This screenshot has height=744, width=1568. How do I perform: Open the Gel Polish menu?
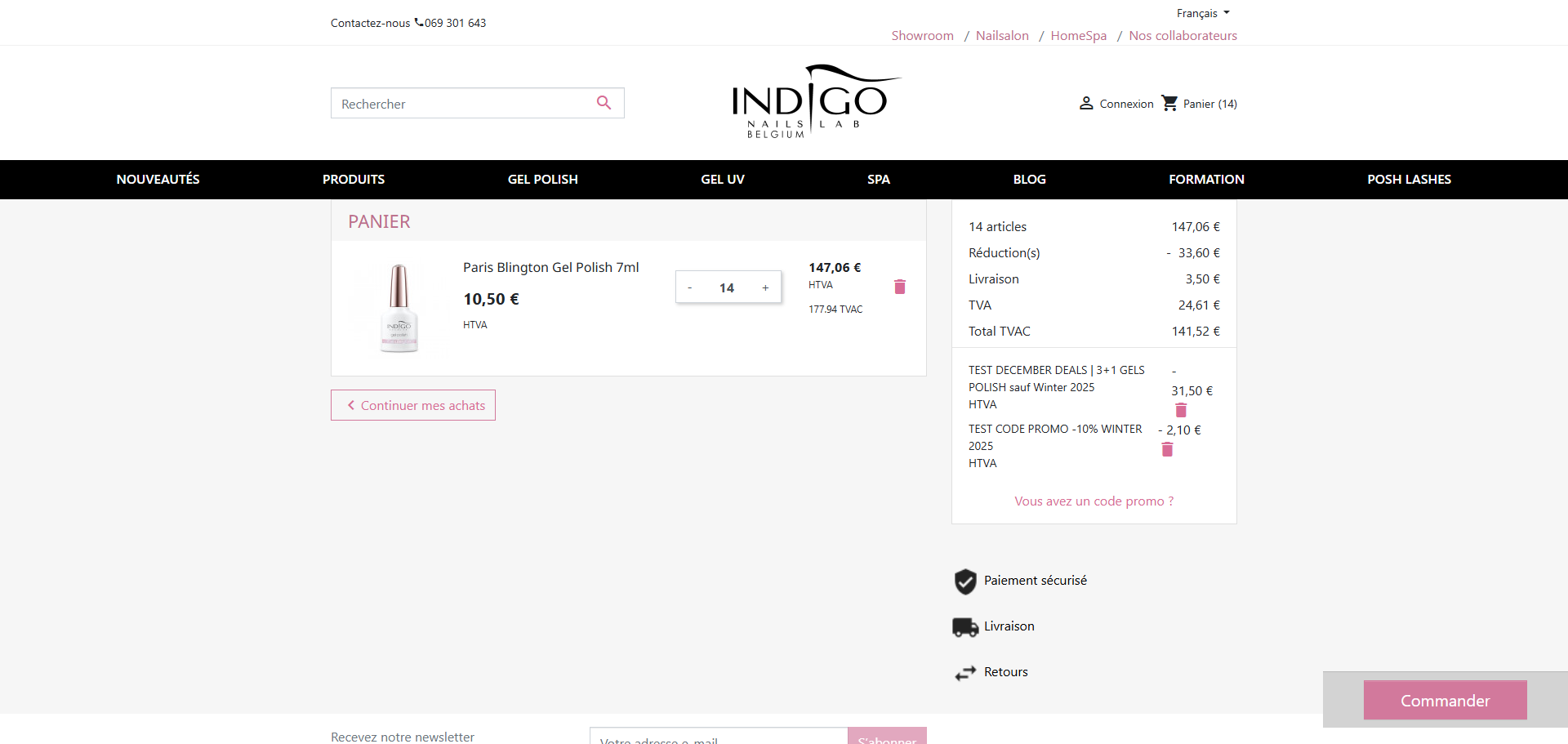coord(543,180)
